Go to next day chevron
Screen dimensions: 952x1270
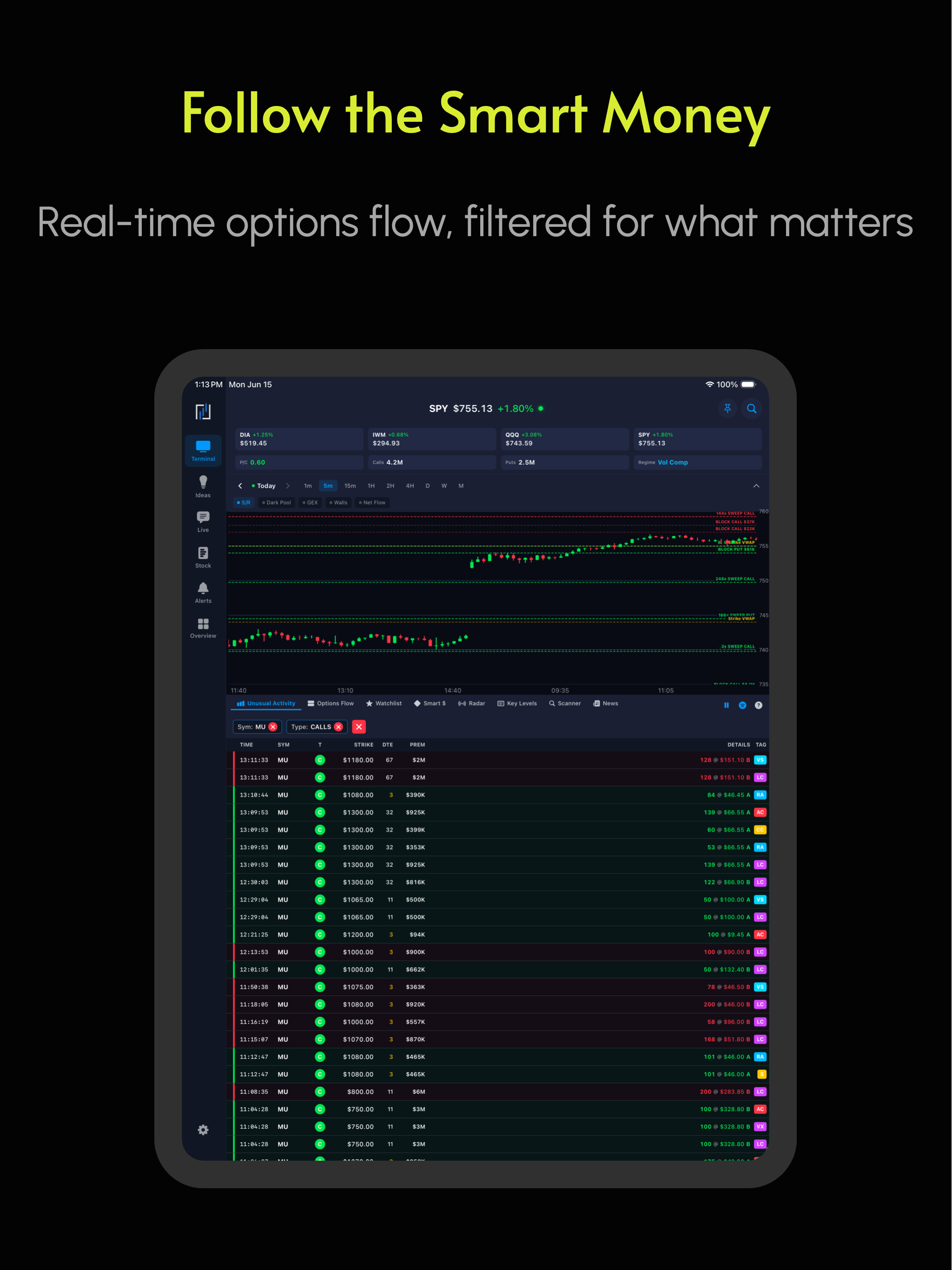pos(288,486)
